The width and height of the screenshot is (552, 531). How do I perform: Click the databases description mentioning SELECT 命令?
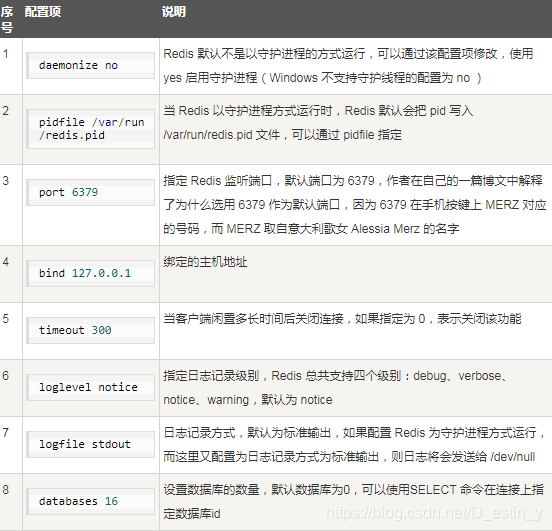(353, 502)
